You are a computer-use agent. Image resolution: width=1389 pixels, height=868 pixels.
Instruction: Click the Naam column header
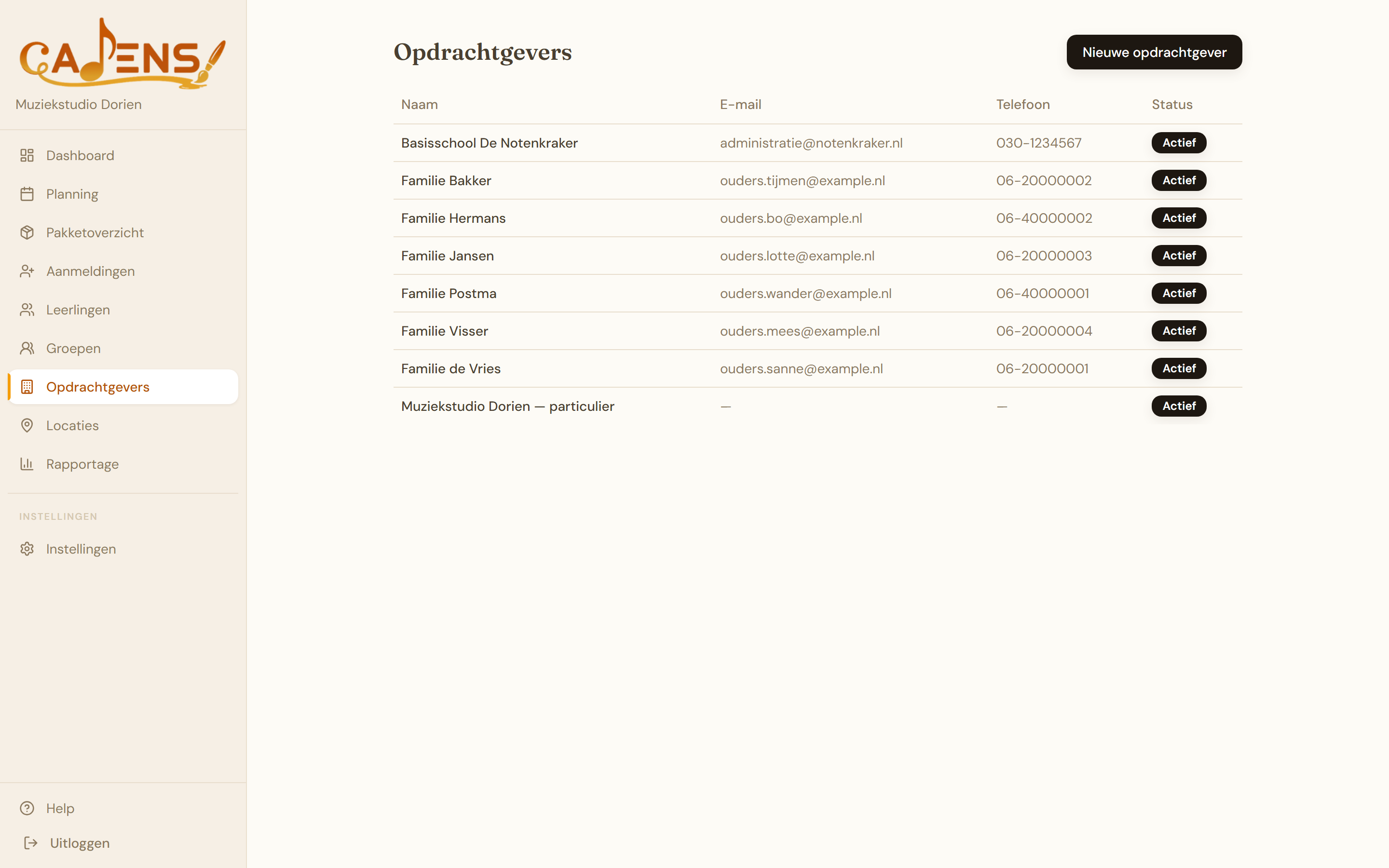point(420,105)
